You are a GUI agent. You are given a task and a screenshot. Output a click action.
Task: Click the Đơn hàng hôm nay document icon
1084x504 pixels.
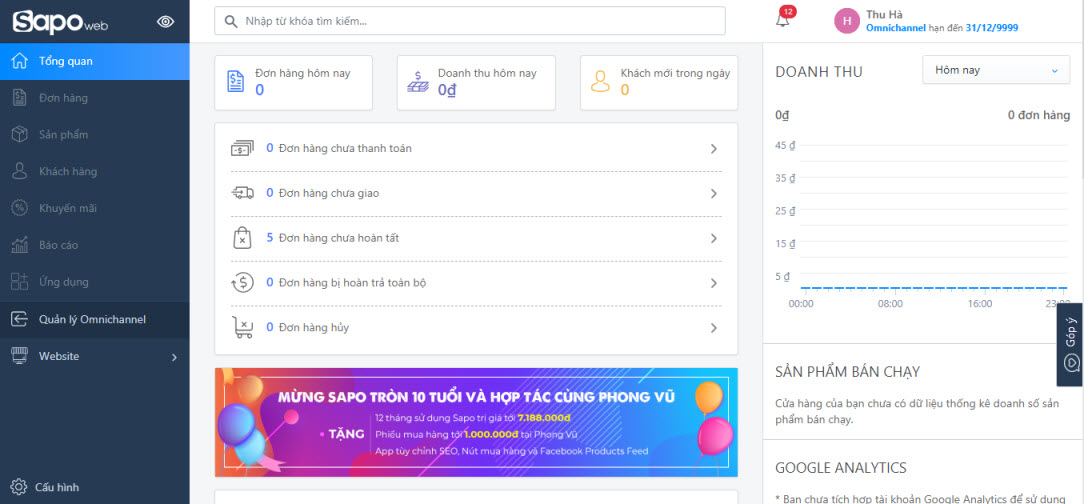click(x=236, y=82)
